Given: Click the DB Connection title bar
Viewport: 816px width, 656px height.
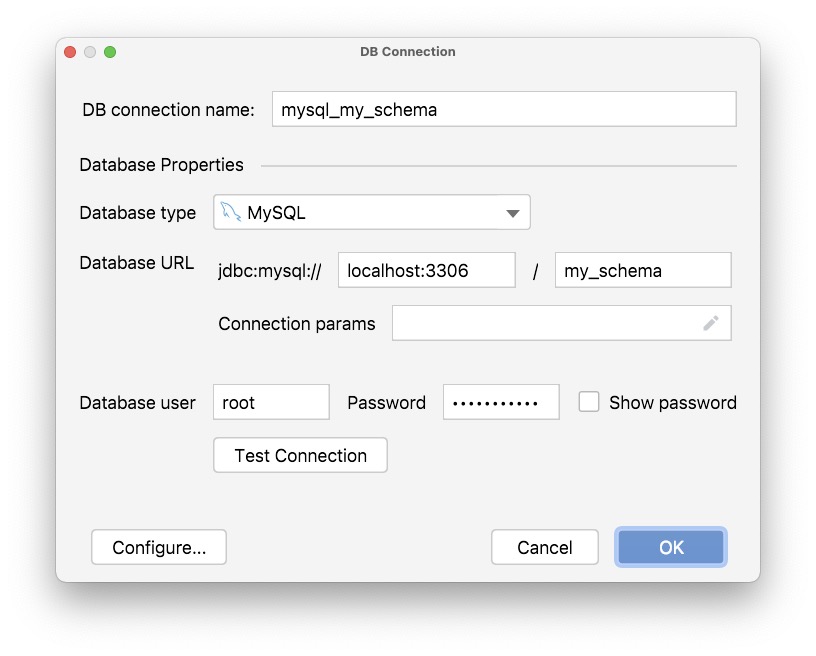Looking at the screenshot, I should coord(406,51).
